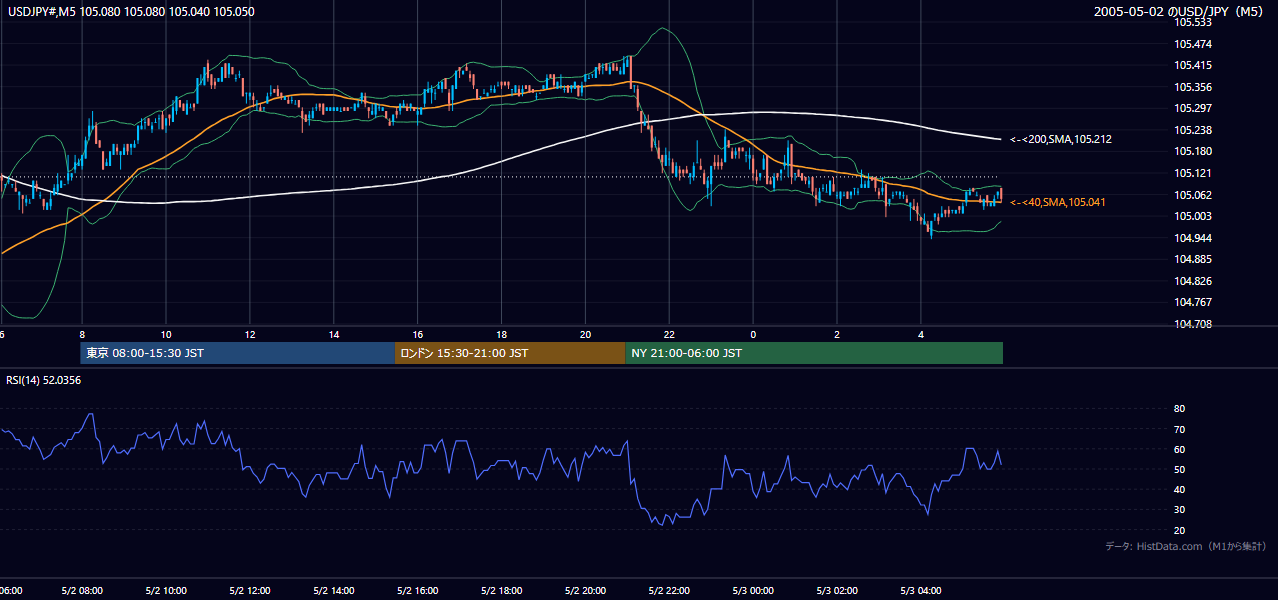Click hour 12 on the main chart time axis

click(x=250, y=335)
